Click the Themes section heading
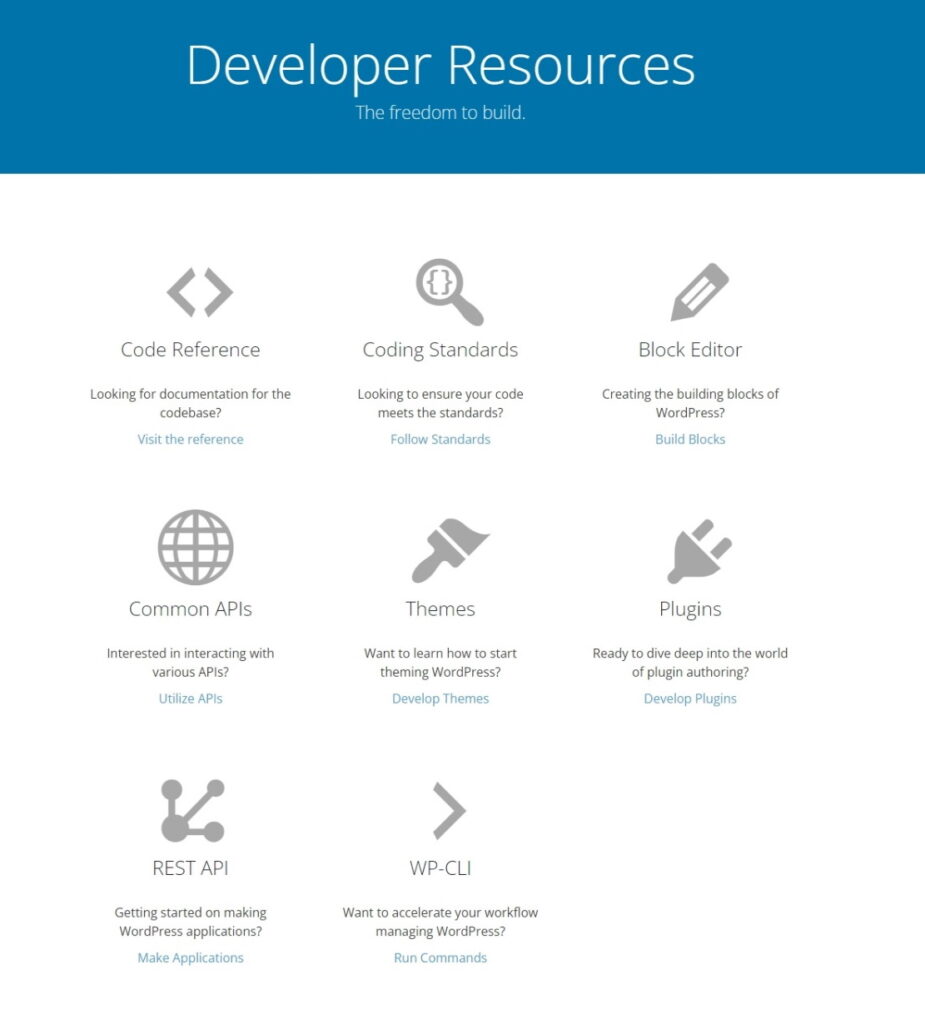This screenshot has width=925, height=1024. (x=440, y=609)
